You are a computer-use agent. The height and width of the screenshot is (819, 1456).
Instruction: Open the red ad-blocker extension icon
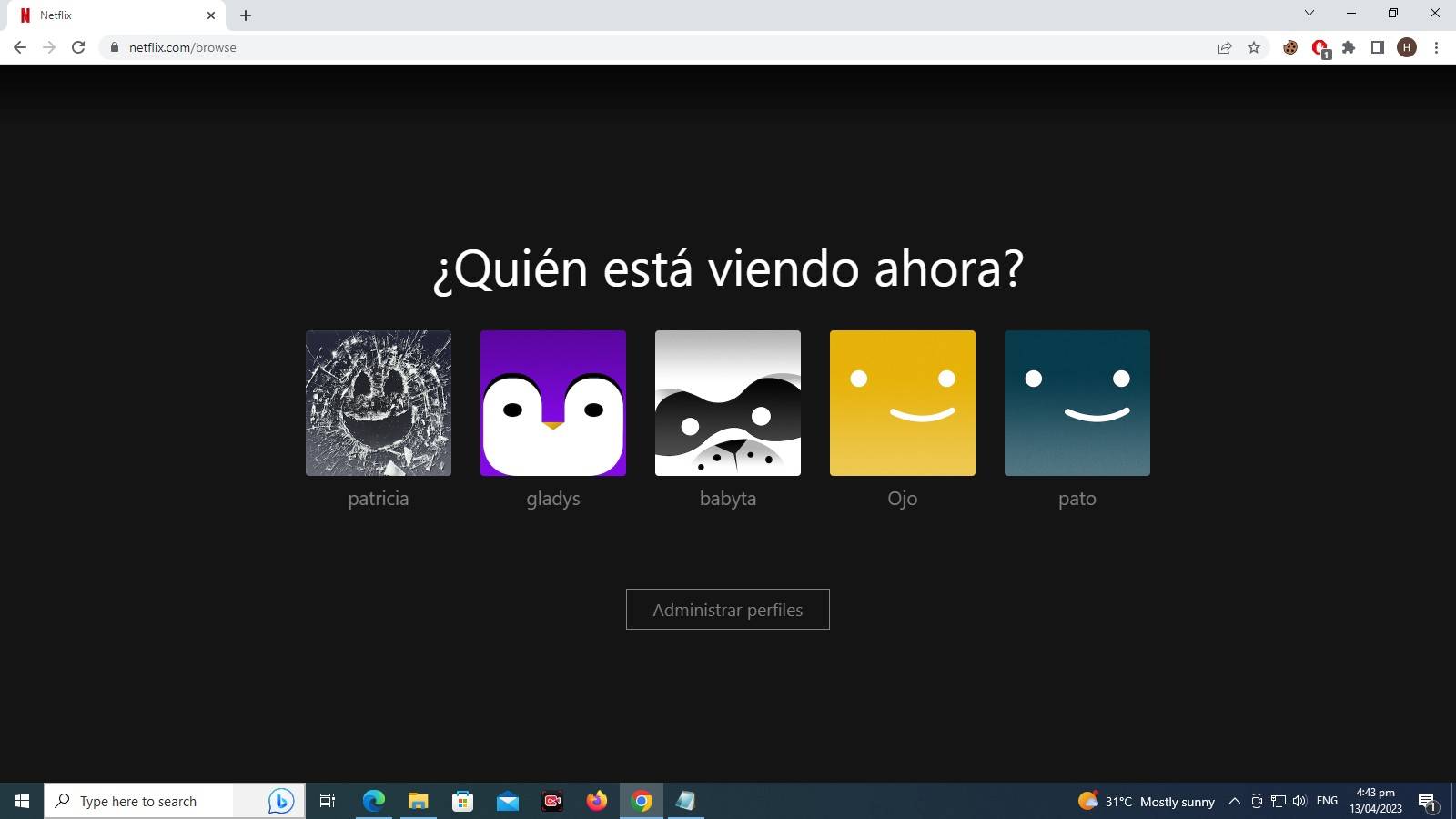(1319, 47)
